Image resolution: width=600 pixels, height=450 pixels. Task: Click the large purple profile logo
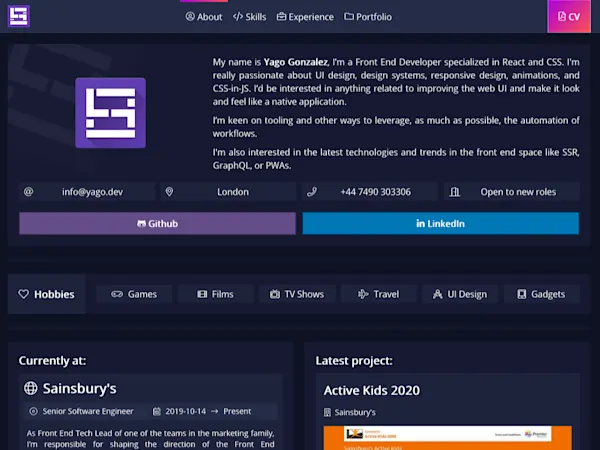[x=111, y=113]
